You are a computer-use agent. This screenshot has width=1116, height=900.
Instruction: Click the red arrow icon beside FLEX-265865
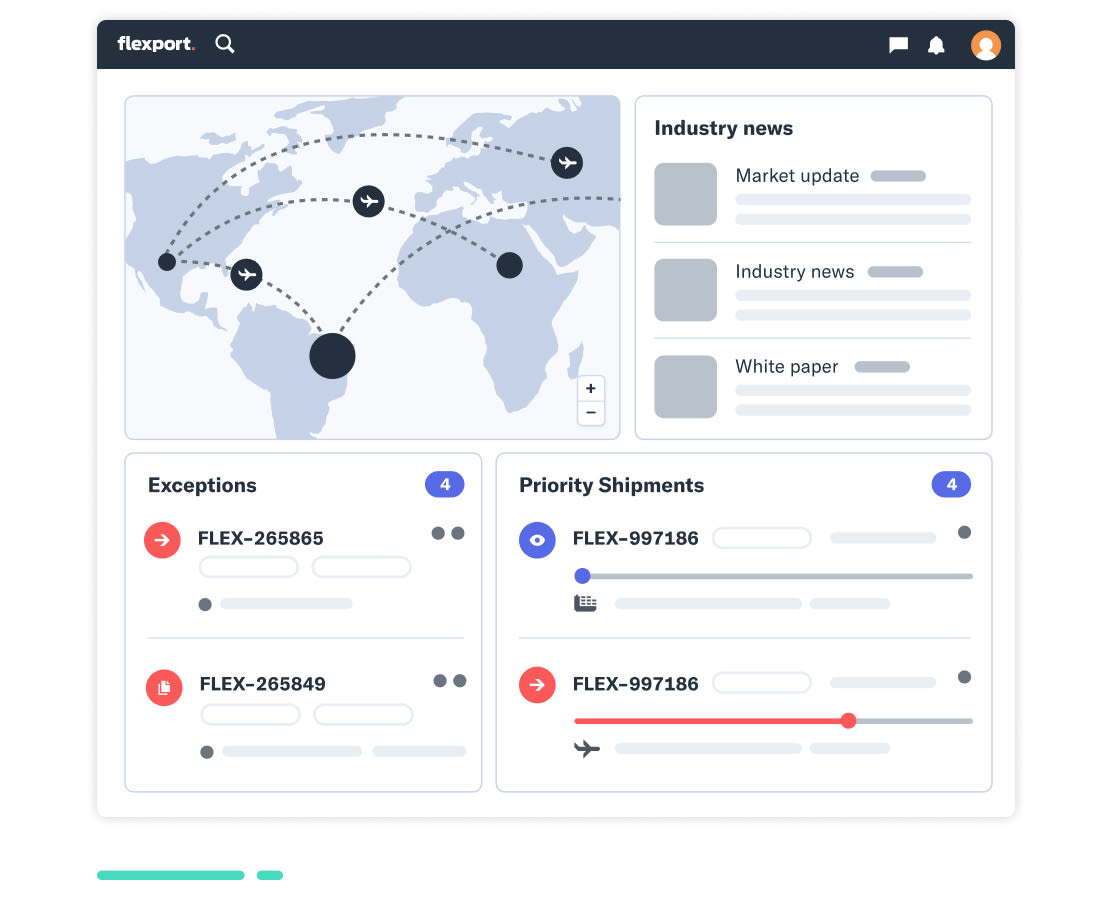pos(162,540)
